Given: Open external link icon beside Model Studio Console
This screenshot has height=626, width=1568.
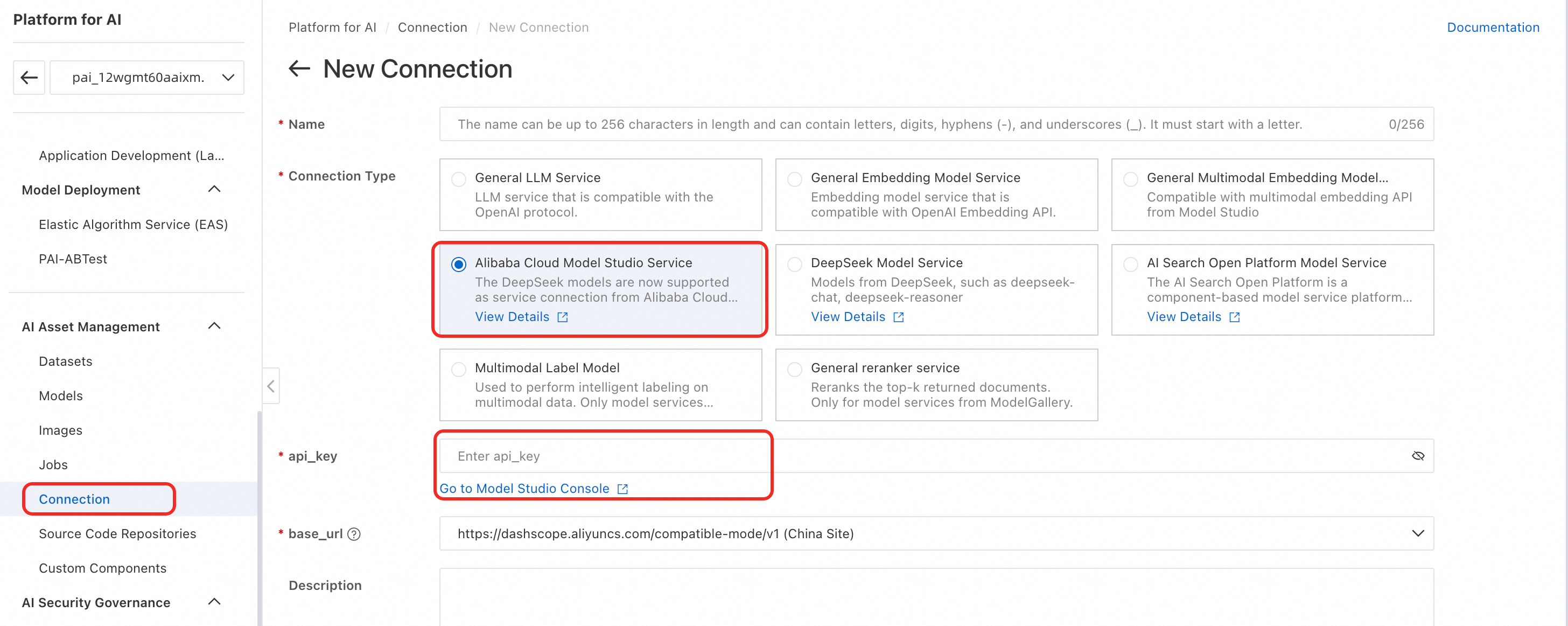Looking at the screenshot, I should (x=622, y=489).
